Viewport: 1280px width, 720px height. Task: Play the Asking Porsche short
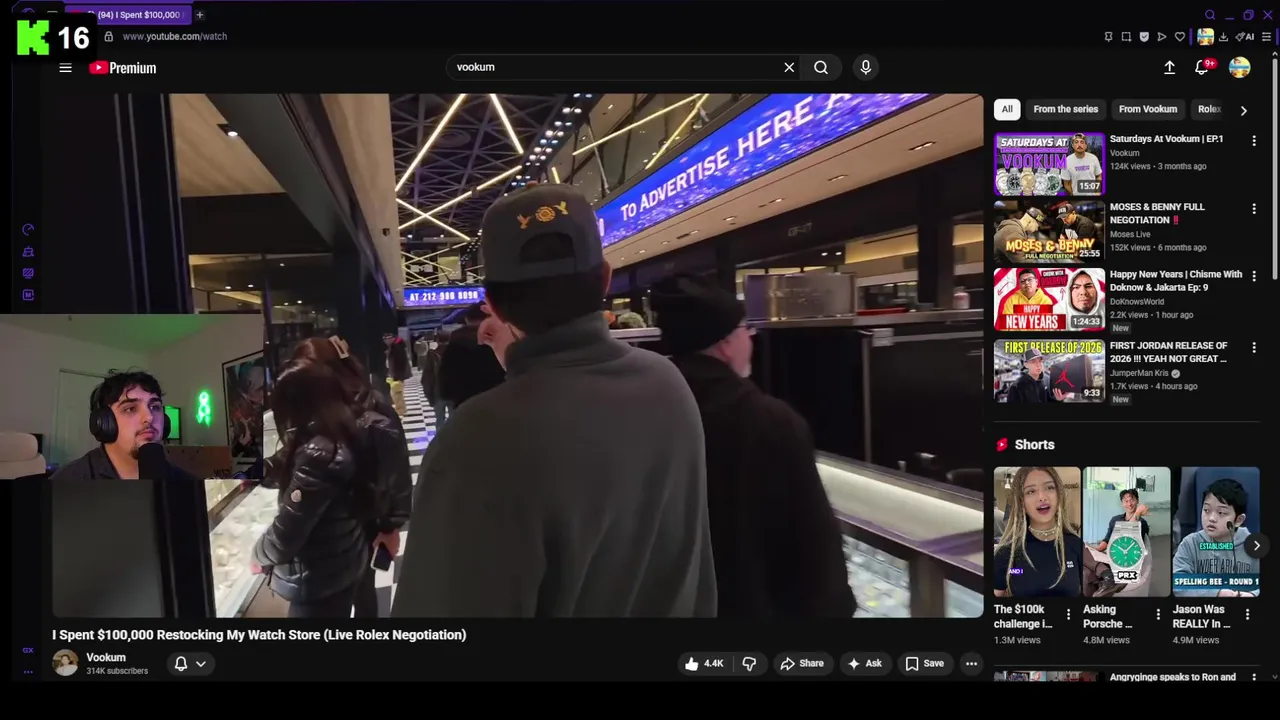(x=1126, y=532)
